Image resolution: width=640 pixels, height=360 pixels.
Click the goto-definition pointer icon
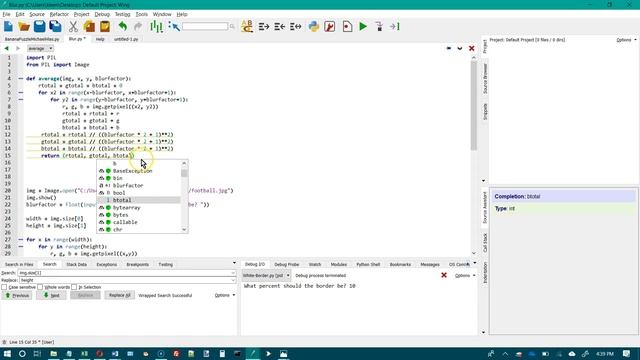pyautogui.click(x=174, y=27)
